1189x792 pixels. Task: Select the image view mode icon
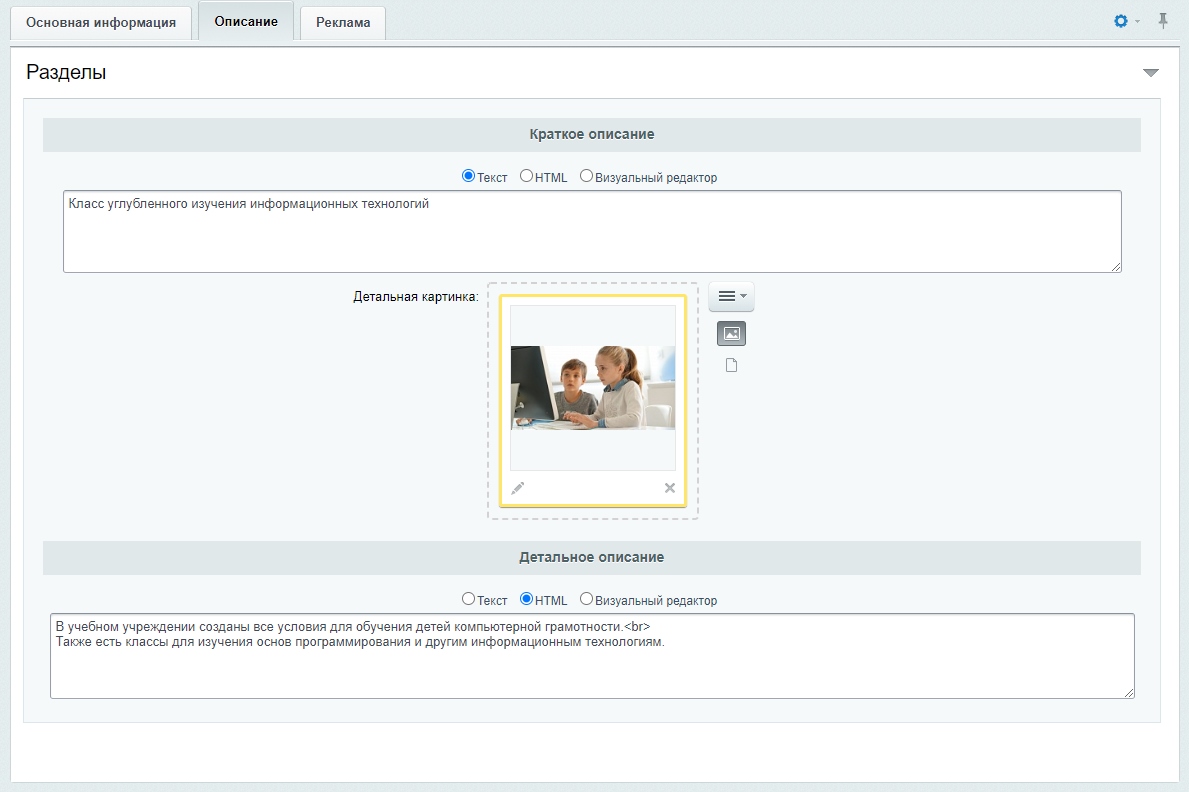pos(731,333)
